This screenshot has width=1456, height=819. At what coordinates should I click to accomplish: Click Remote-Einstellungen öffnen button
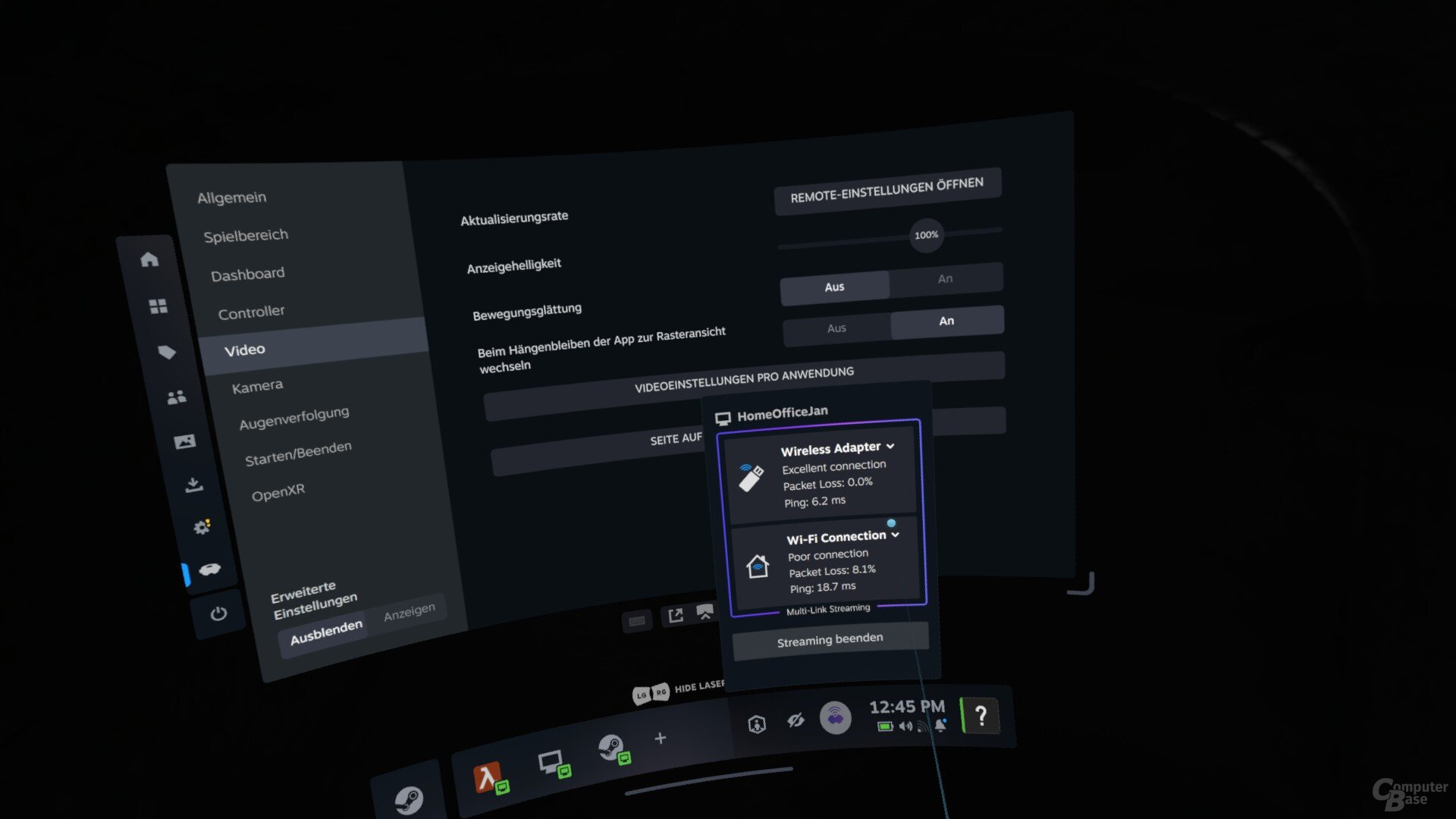887,190
